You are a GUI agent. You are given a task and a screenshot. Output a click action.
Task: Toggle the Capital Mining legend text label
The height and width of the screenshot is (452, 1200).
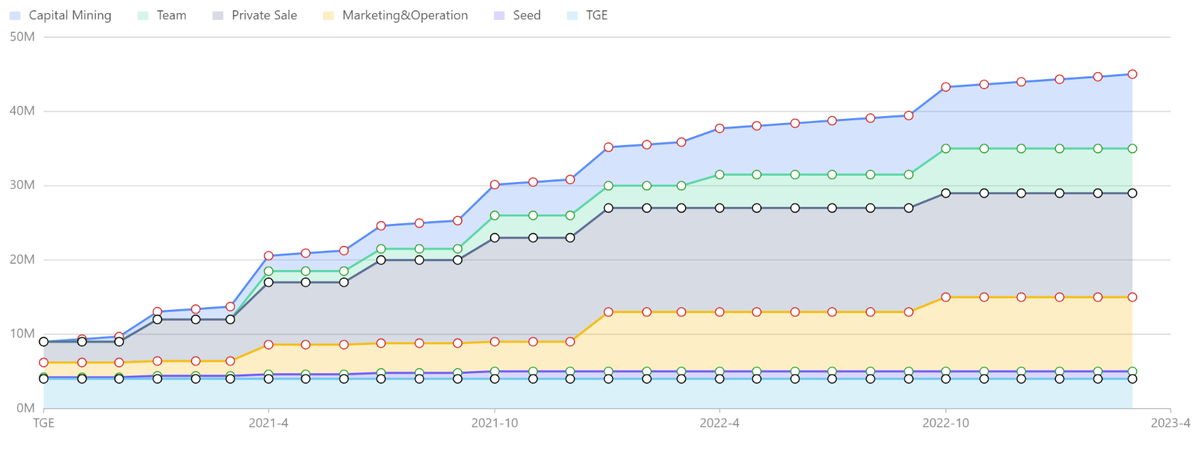point(70,16)
